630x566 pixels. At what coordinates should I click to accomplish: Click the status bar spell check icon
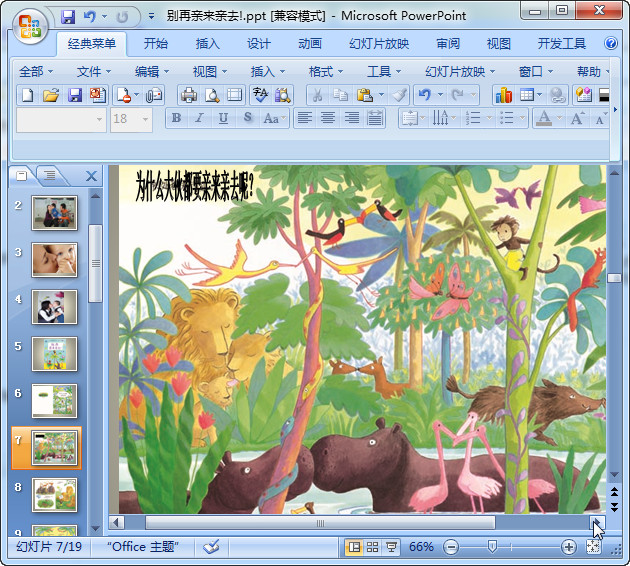pyautogui.click(x=211, y=547)
